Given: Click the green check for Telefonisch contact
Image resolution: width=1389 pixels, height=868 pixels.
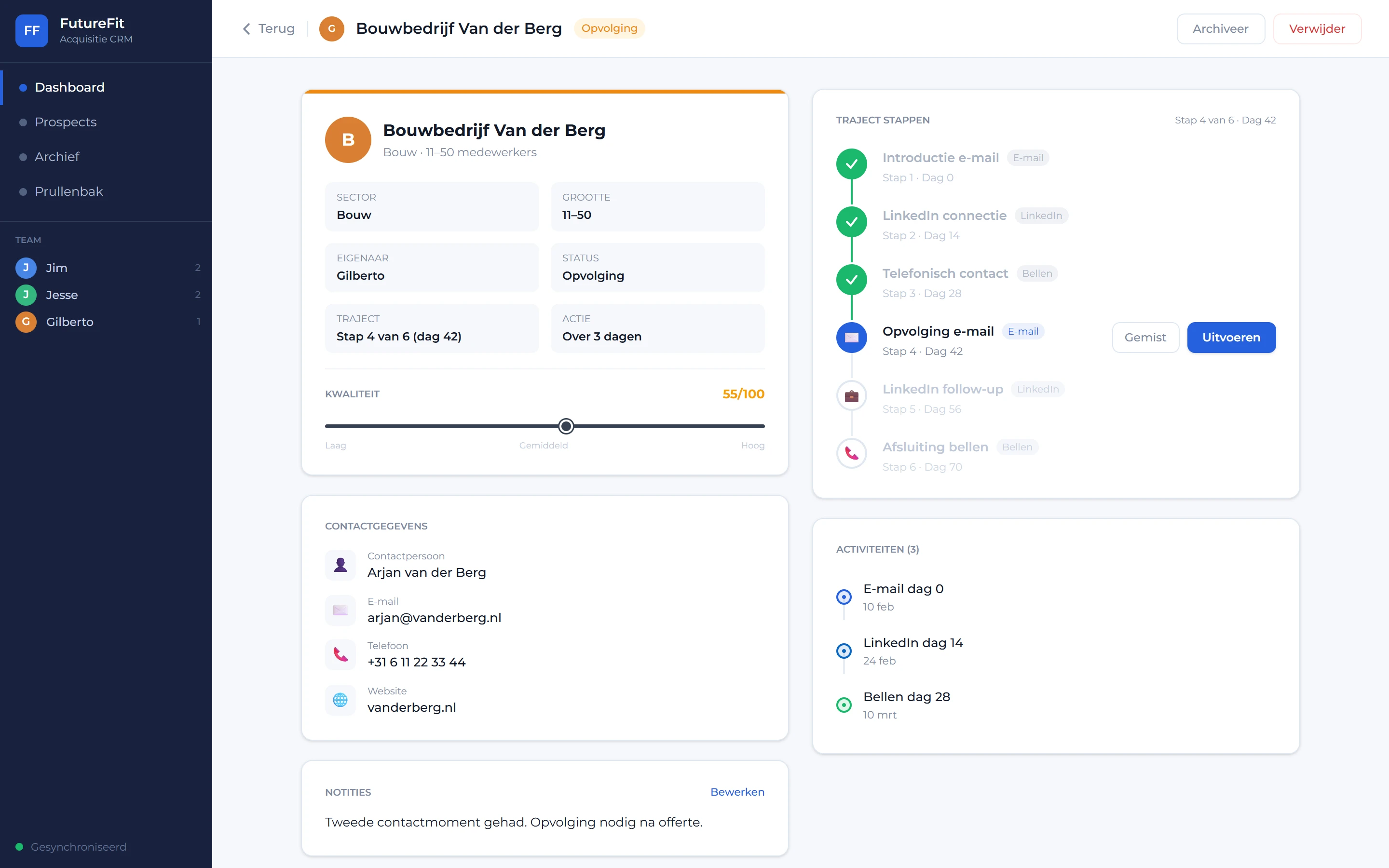Looking at the screenshot, I should click(x=851, y=280).
